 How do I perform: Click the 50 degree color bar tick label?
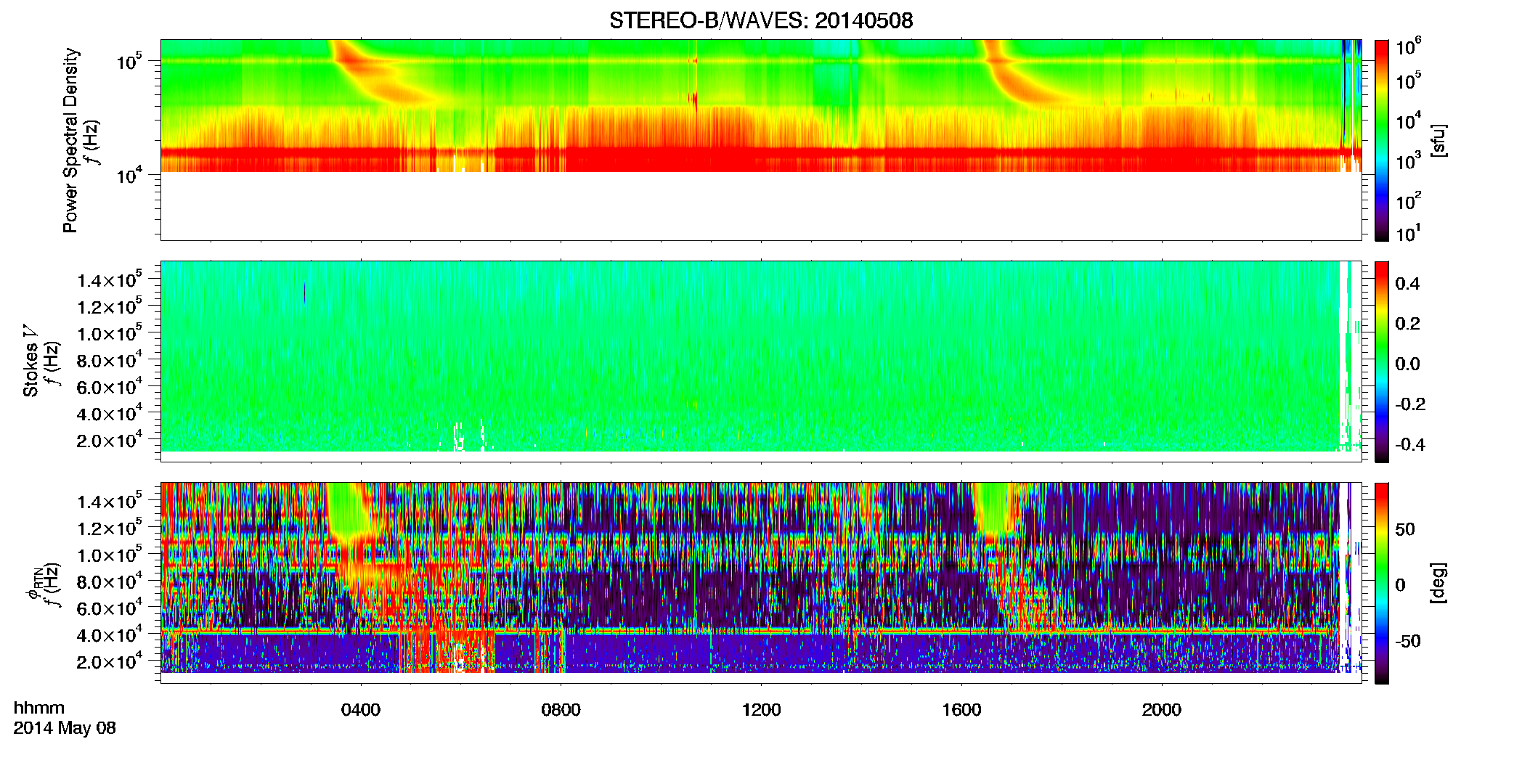pyautogui.click(x=1405, y=529)
